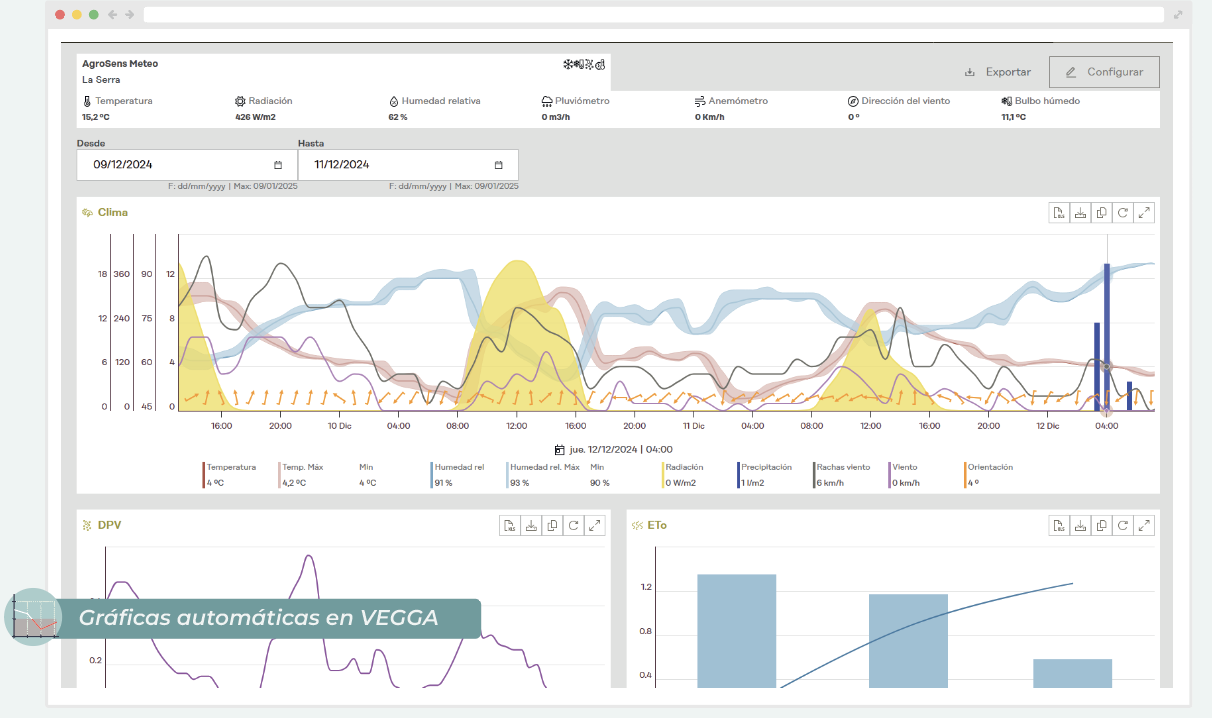Image resolution: width=1212 pixels, height=718 pixels.
Task: Open the Desde date picker calendar
Action: point(278,165)
